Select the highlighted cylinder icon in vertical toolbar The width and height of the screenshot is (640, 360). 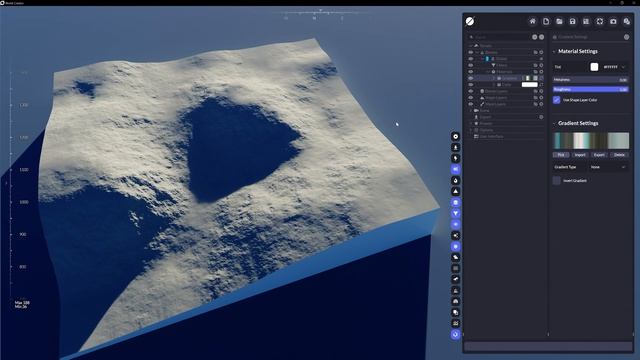[456, 202]
